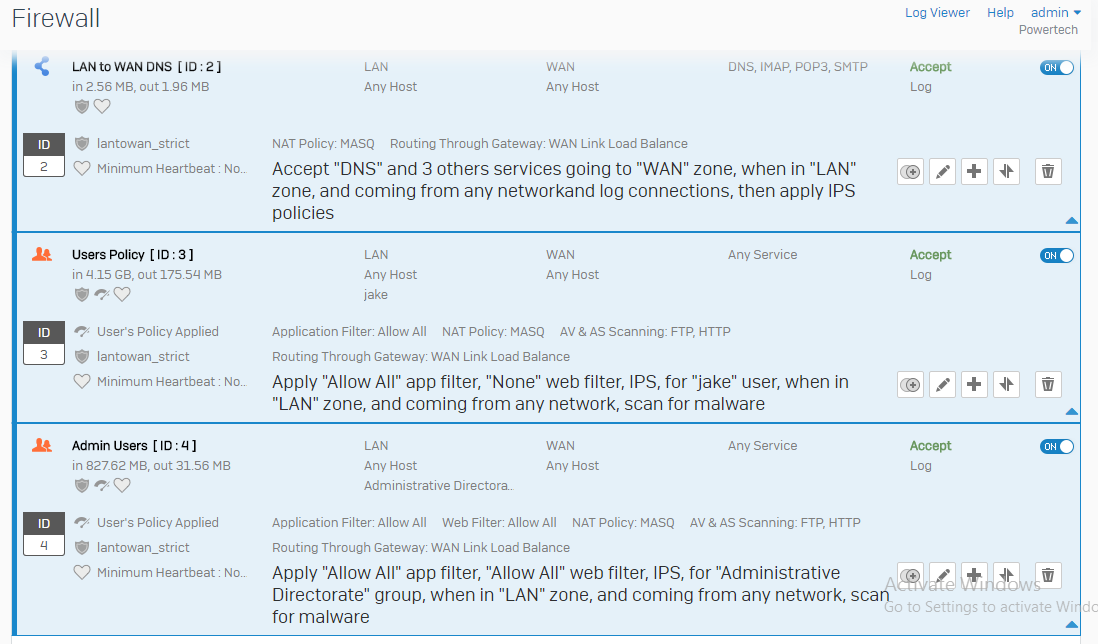Click the ID 3 badge
Screen dimensions: 1098x644
(x=44, y=343)
